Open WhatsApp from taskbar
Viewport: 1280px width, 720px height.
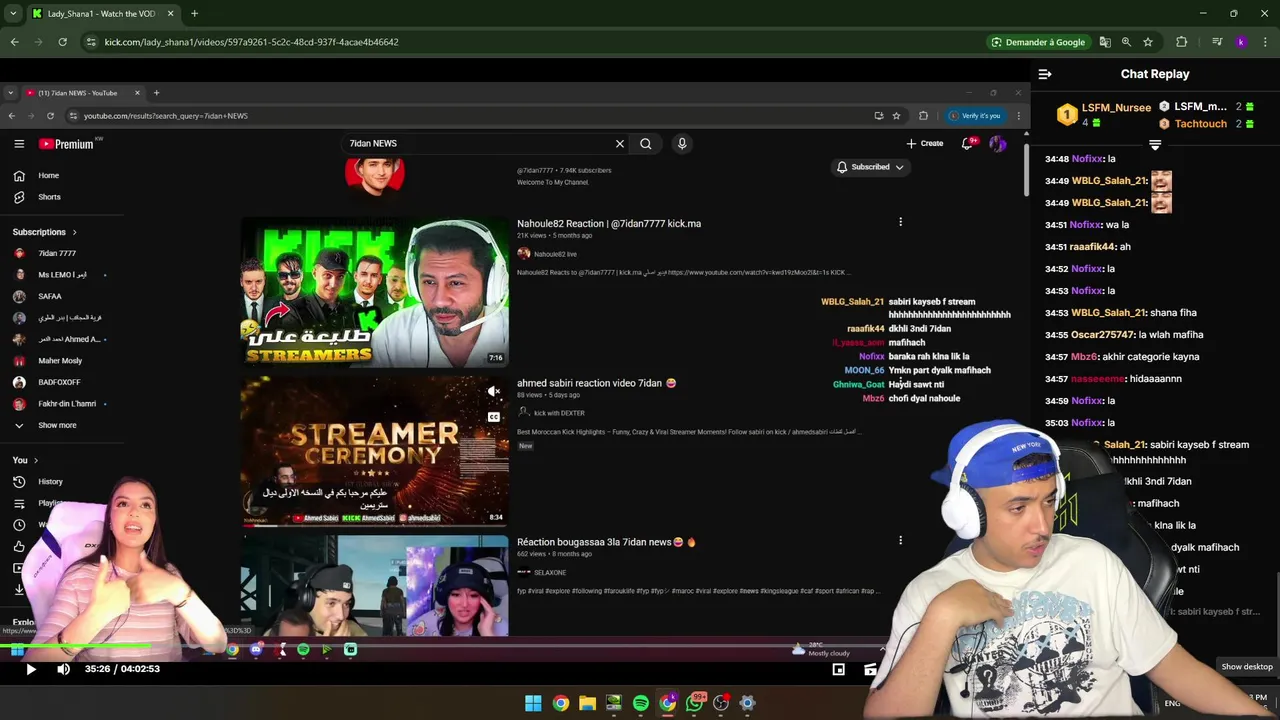click(694, 703)
